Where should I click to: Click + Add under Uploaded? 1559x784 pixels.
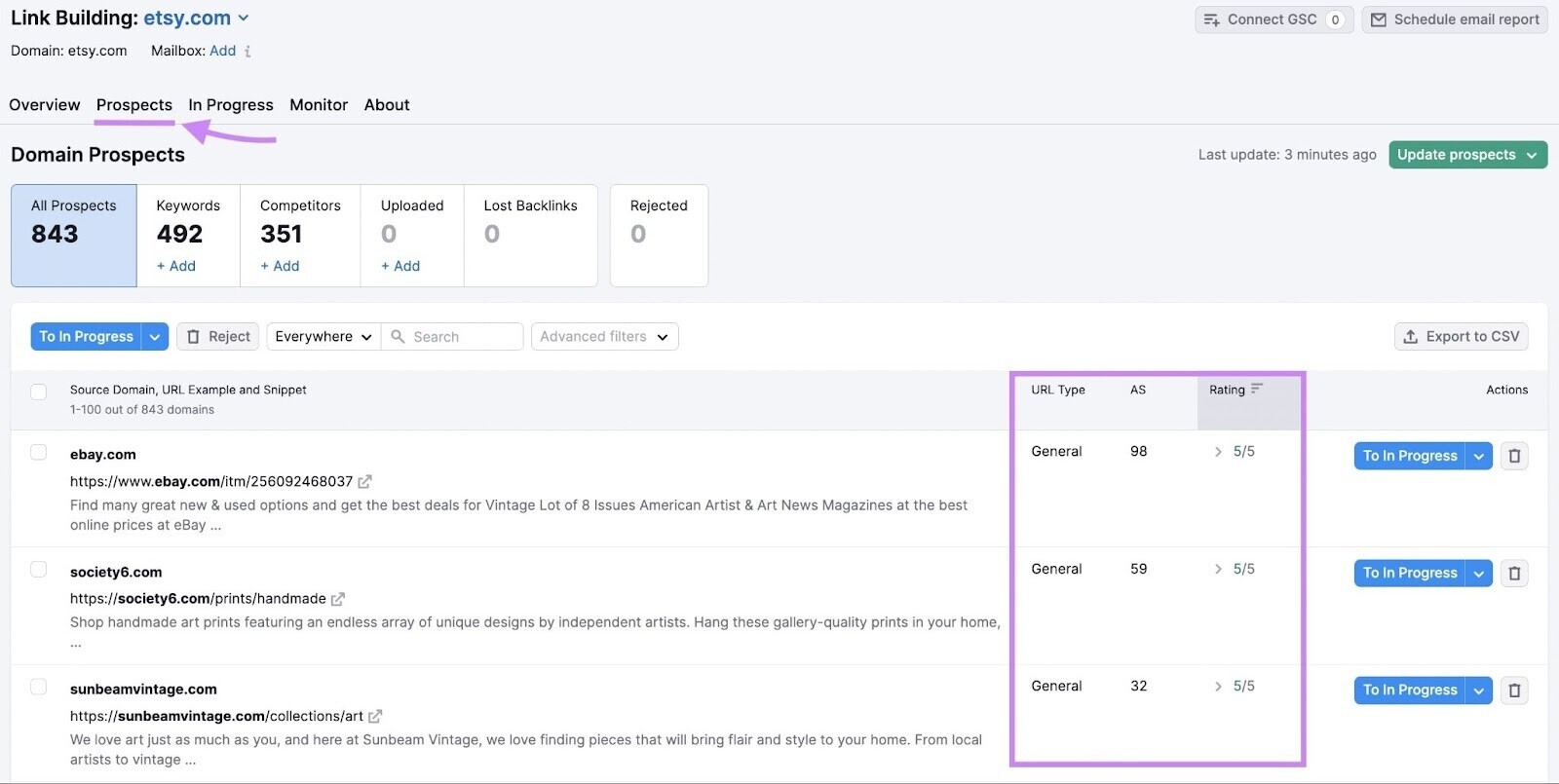click(x=400, y=266)
